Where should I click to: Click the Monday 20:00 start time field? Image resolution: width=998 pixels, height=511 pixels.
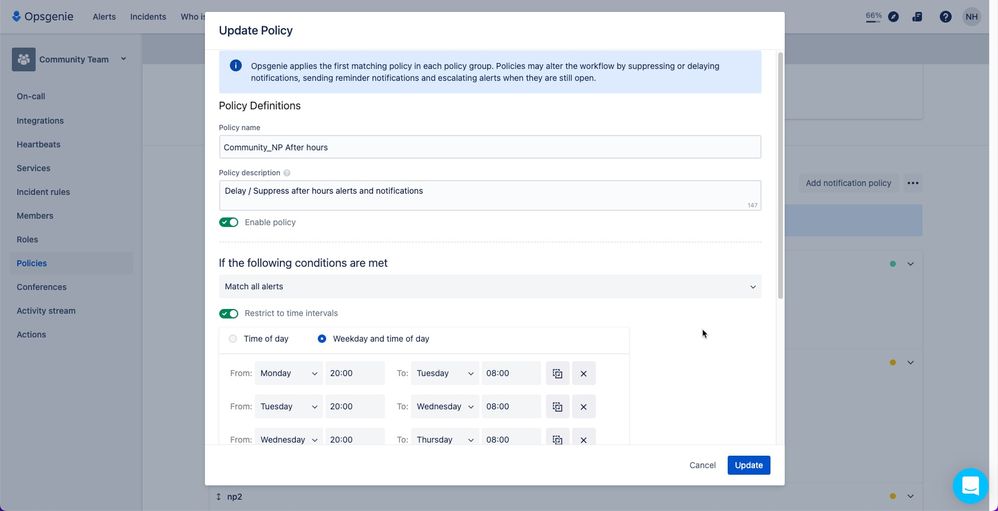click(x=355, y=374)
